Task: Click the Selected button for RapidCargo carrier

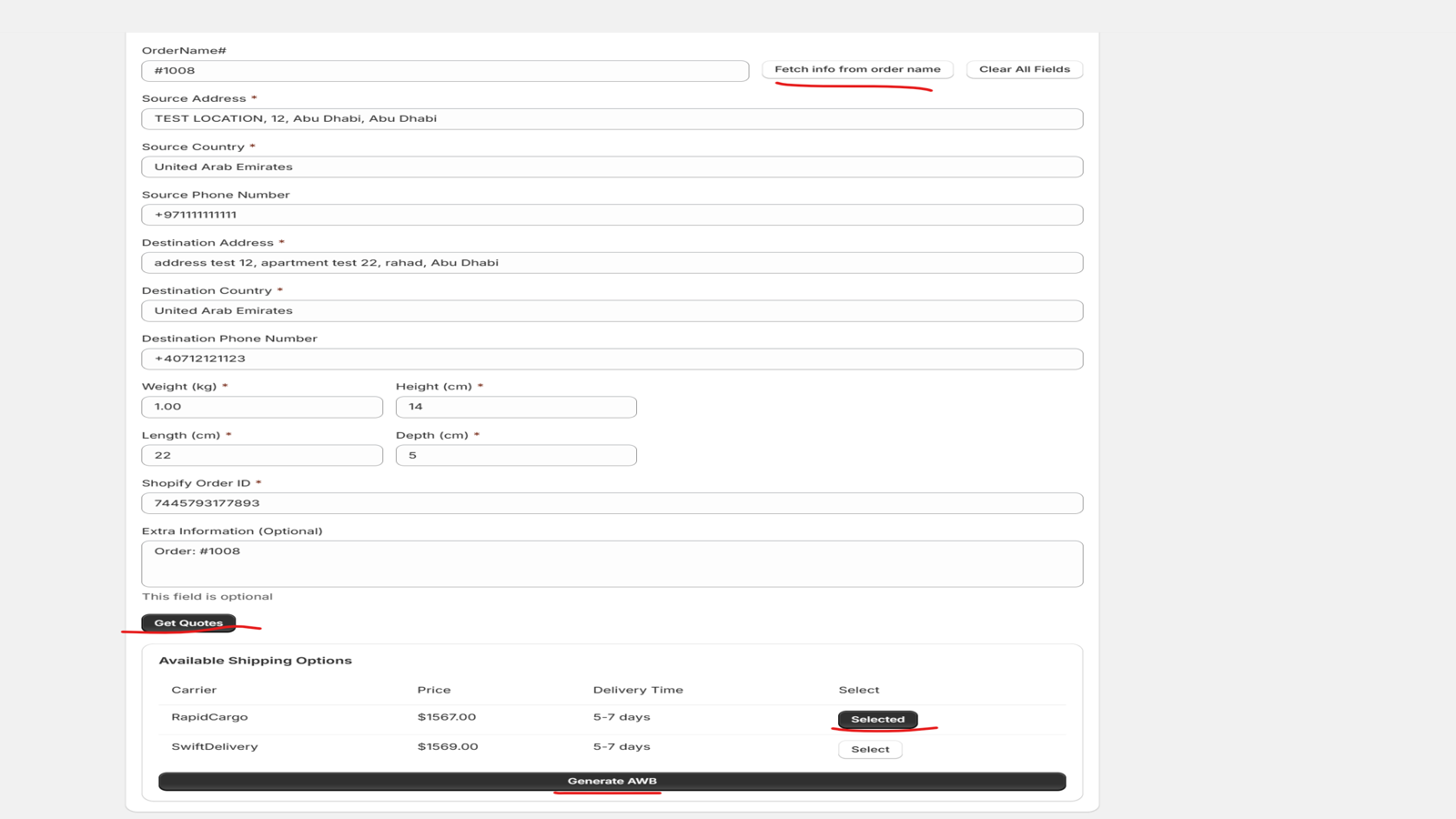Action: click(876, 719)
